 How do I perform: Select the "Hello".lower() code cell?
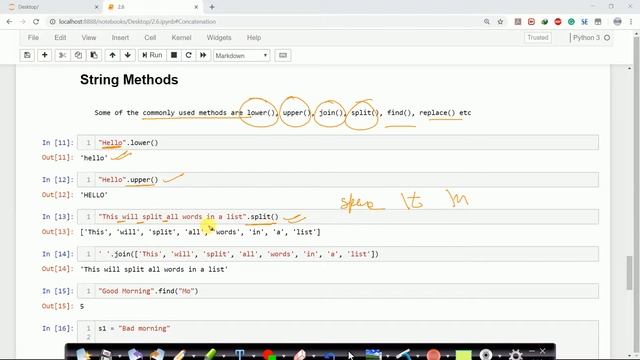pos(338,142)
